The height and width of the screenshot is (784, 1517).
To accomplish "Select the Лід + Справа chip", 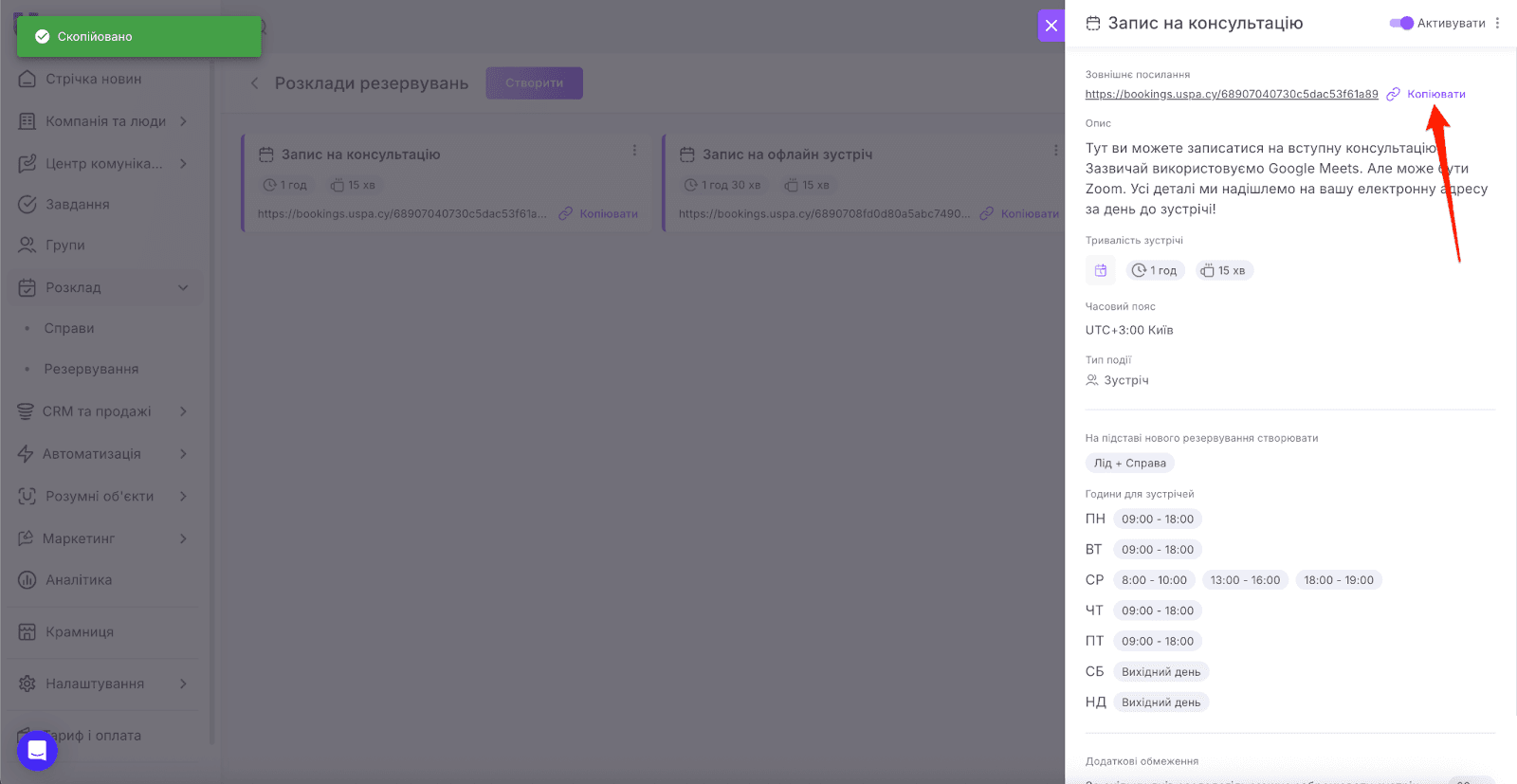I will pos(1129,464).
